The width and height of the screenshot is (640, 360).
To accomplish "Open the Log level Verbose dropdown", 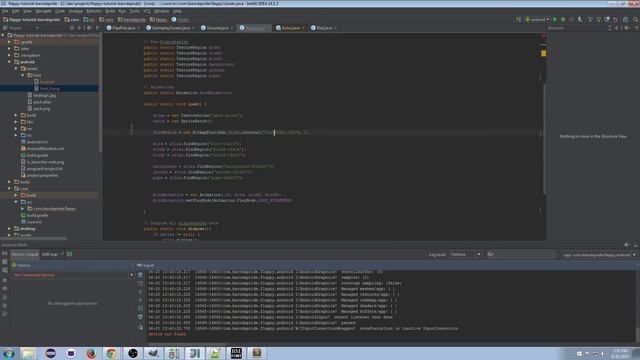I will [x=465, y=254].
